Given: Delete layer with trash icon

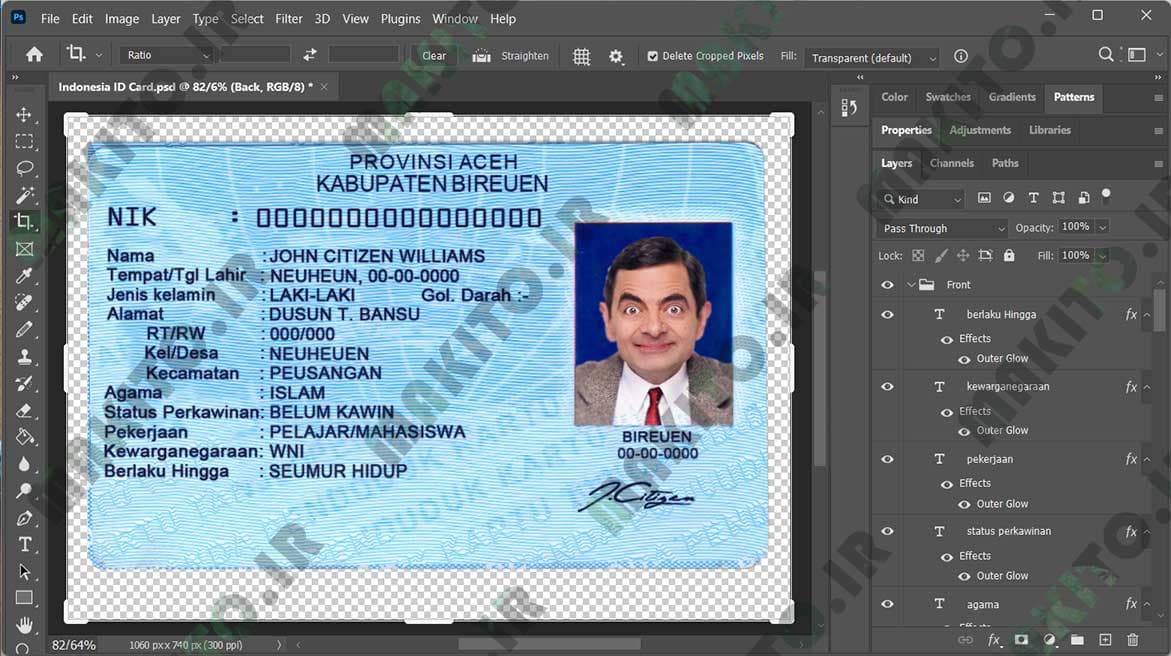Looking at the screenshot, I should point(1132,640).
